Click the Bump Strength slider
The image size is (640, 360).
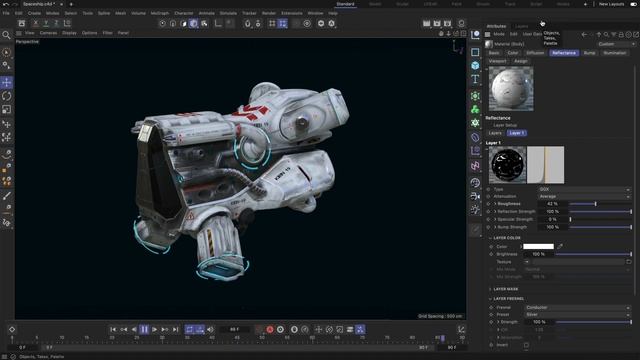pos(600,227)
